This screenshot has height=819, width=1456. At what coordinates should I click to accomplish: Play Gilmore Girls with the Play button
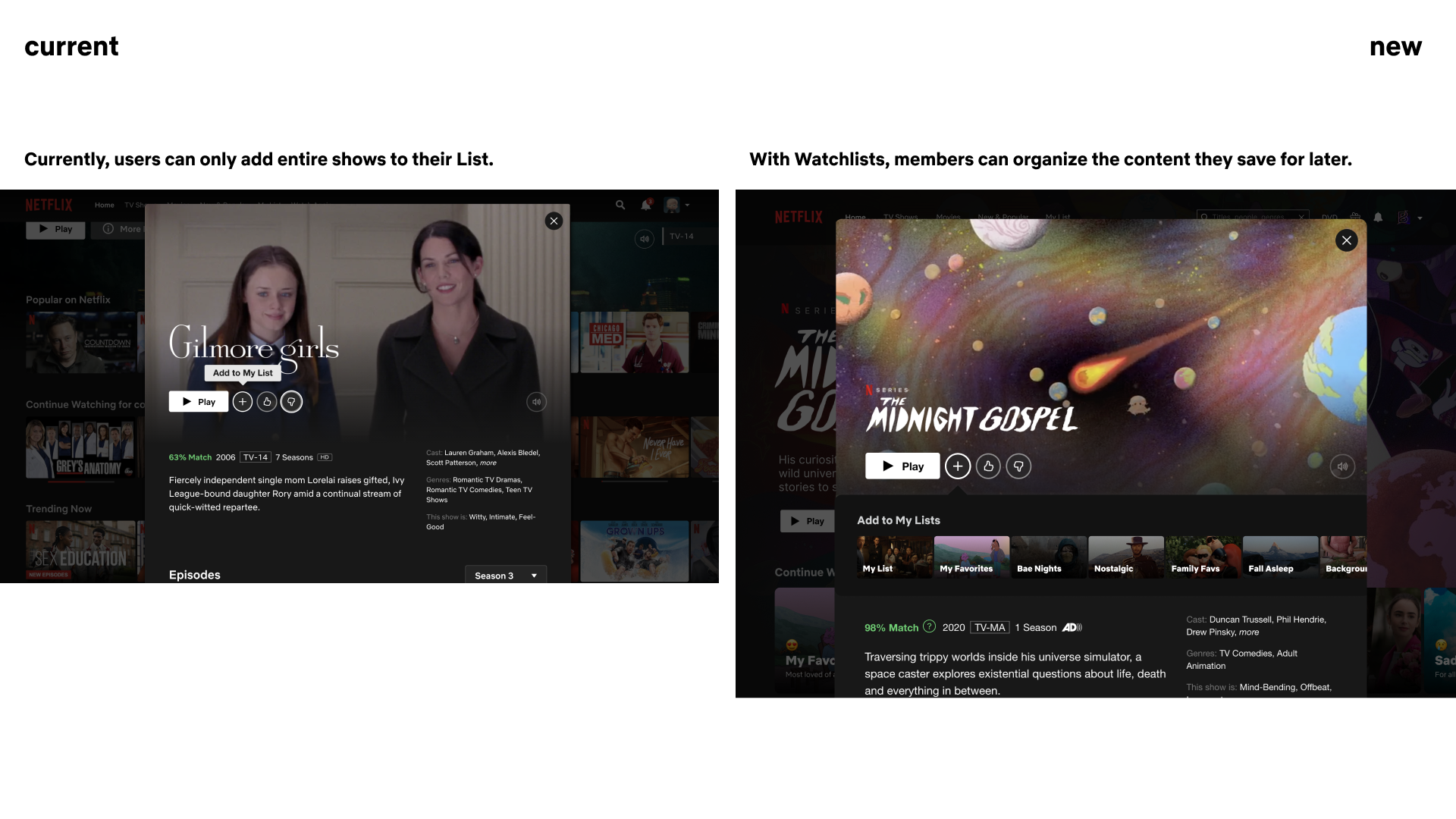[199, 402]
